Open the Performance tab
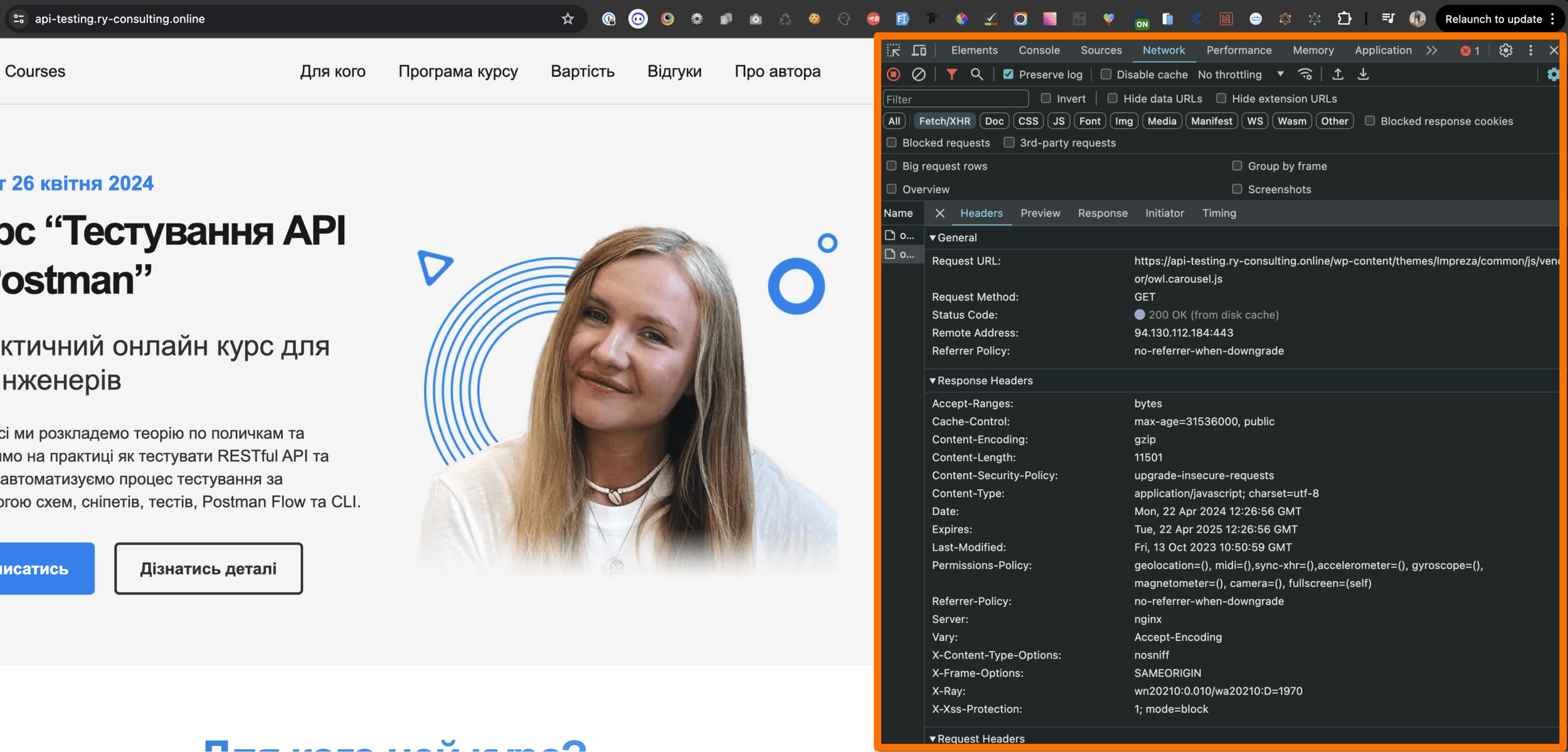 click(1239, 50)
